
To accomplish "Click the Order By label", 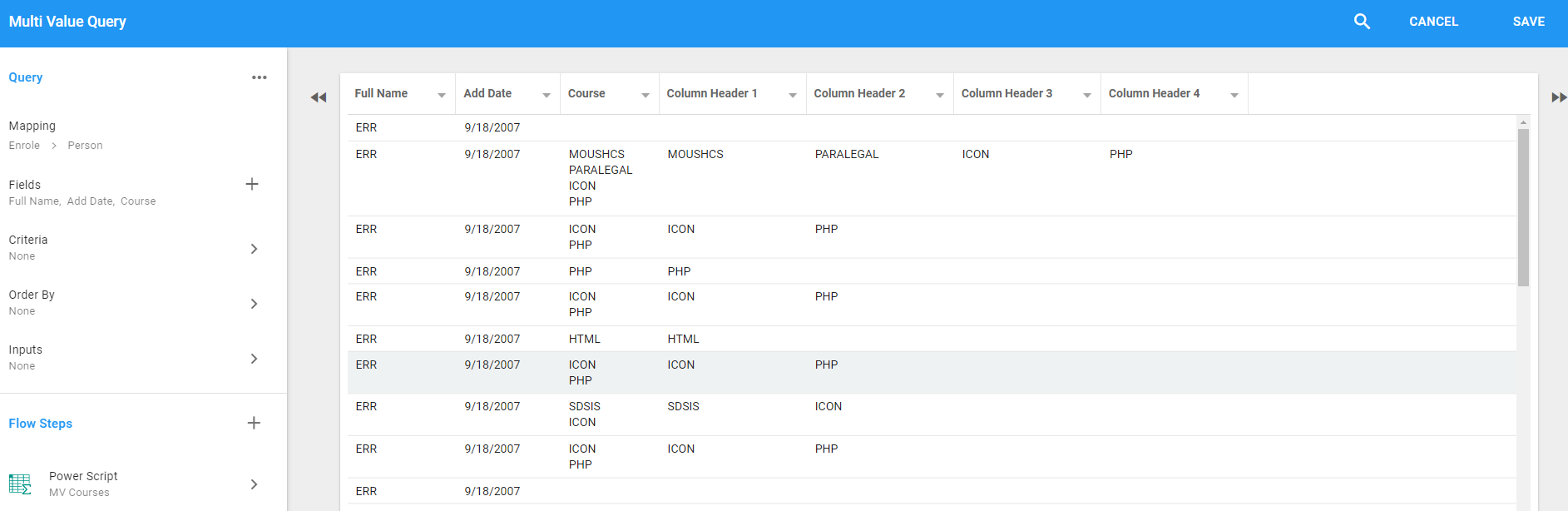I will tap(32, 295).
